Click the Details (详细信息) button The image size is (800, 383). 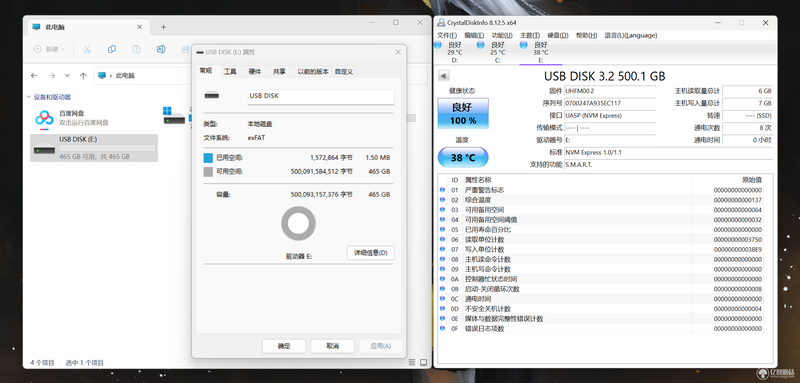point(370,253)
